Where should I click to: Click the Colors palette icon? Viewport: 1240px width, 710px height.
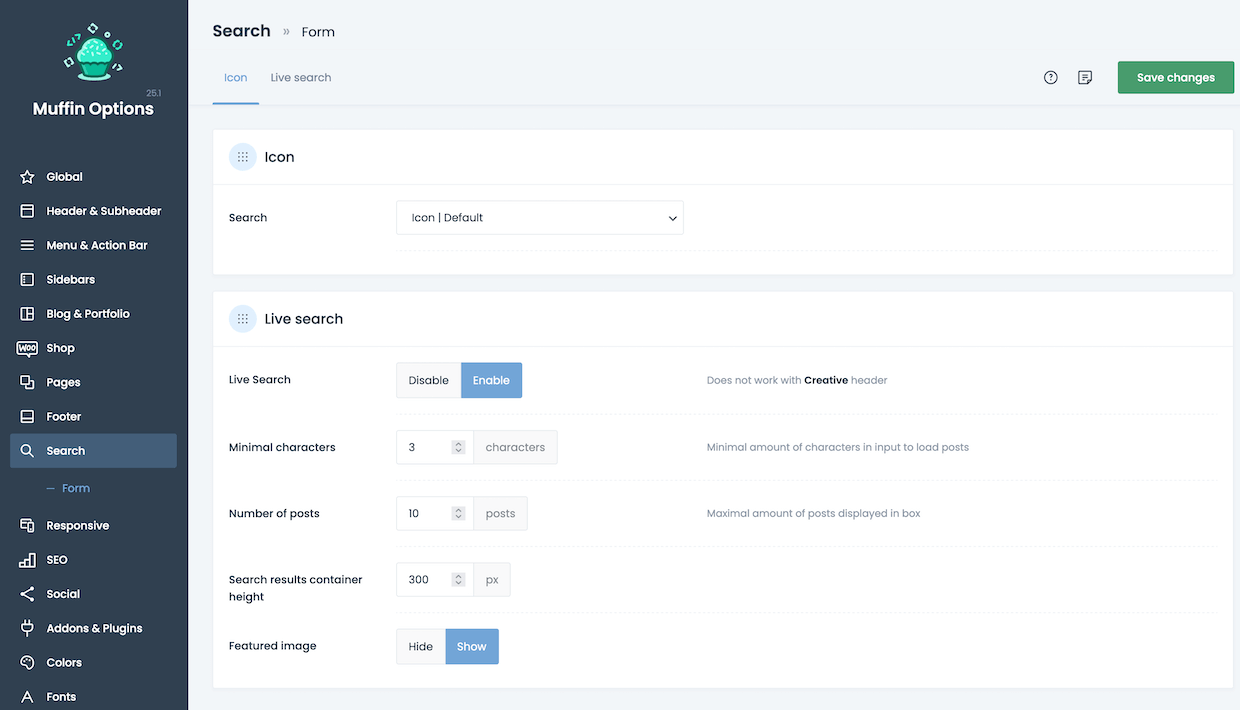(x=27, y=662)
